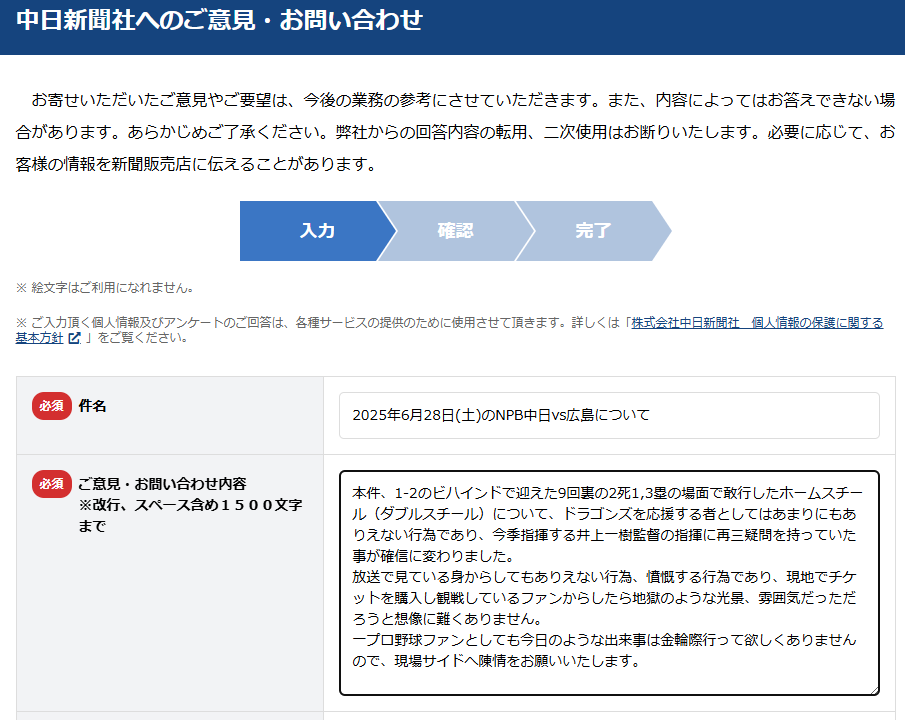Click the 中日新聞社へのご意見・お問い合わせ page heading
905x720 pixels.
[219, 20]
